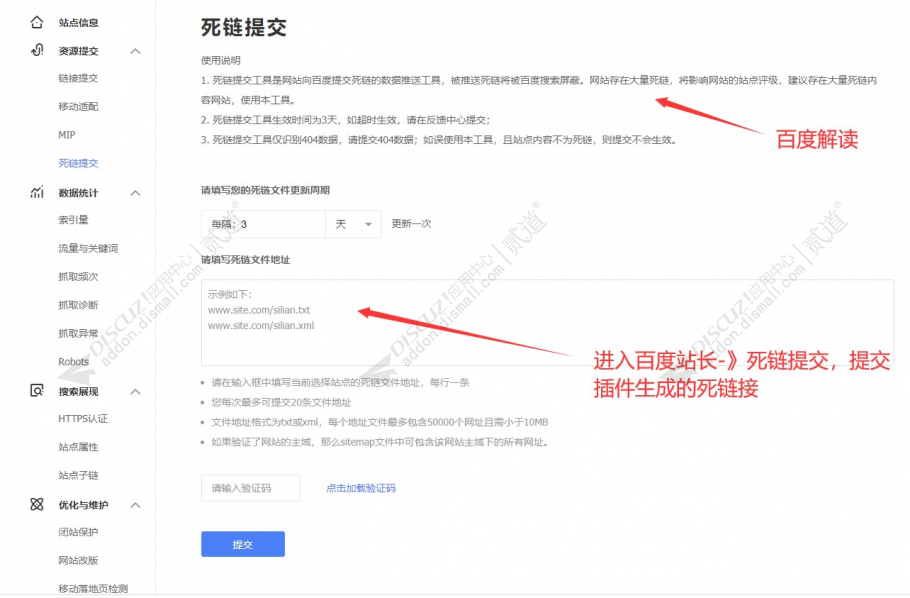Viewport: 910px width, 598px height.
Task: Open 闭站保护 in the sidebar
Action: (x=78, y=532)
